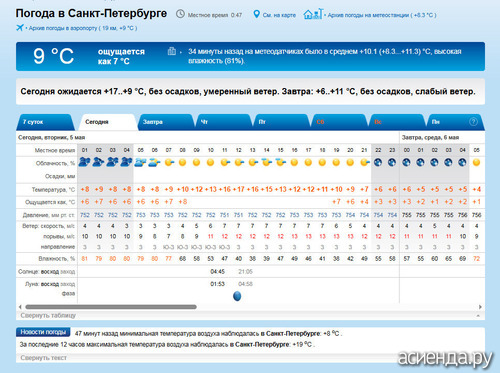This screenshot has height=373, width=500.
Task: Click the right scroll arrow of the table
Action: 480,307
